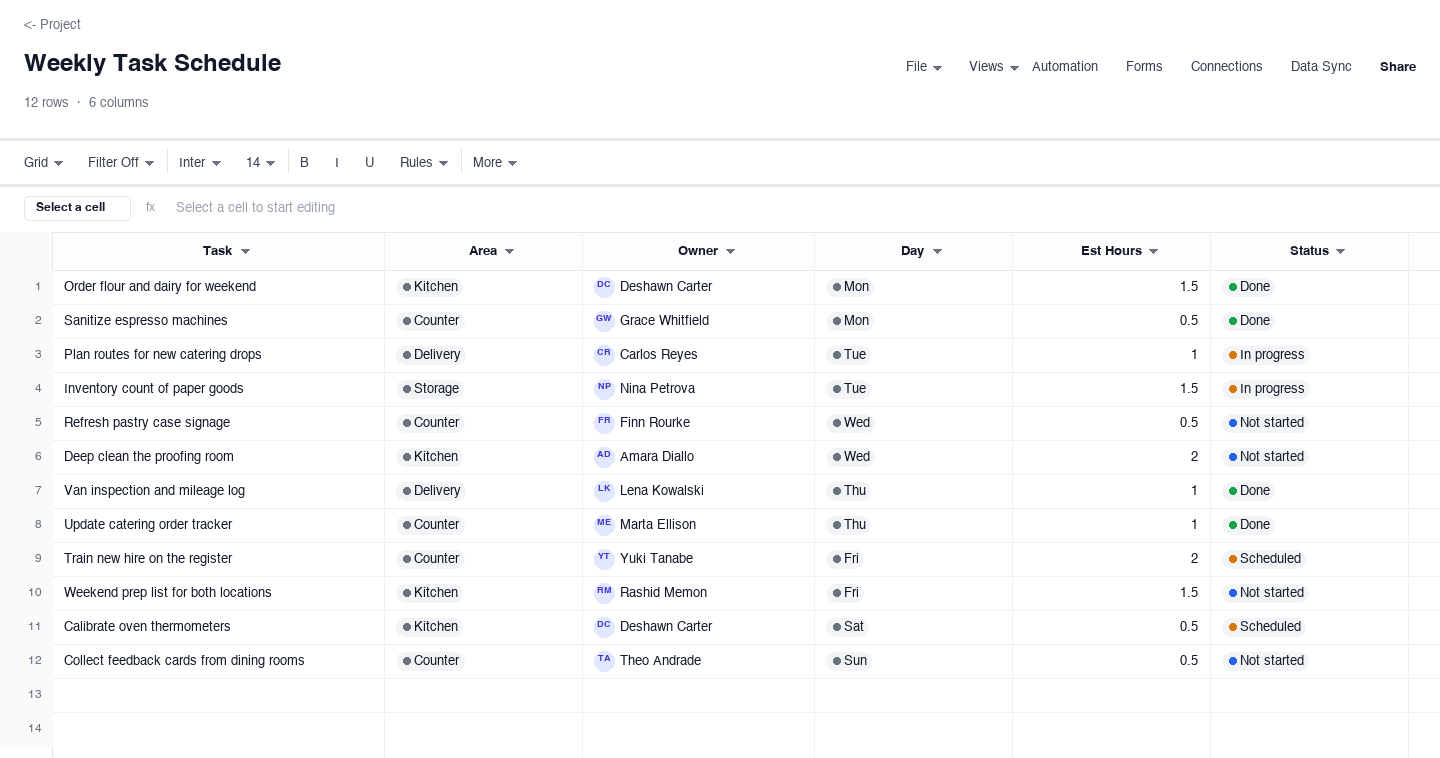This screenshot has height=758, width=1440.
Task: Select 'Collect feedback cards from dining rooms' cell
Action: click(218, 660)
